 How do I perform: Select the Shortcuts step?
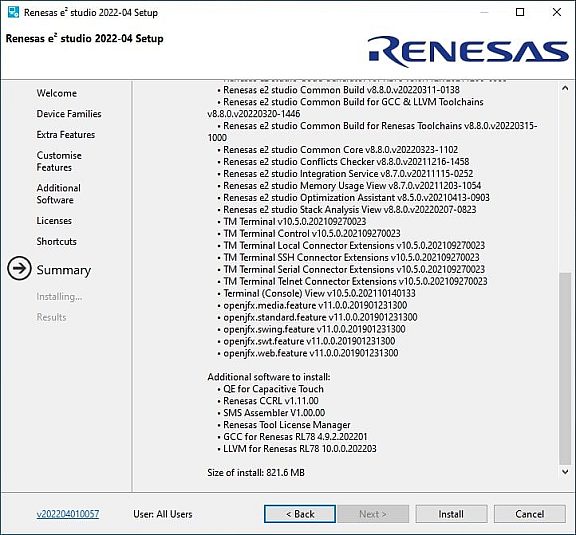[57, 241]
